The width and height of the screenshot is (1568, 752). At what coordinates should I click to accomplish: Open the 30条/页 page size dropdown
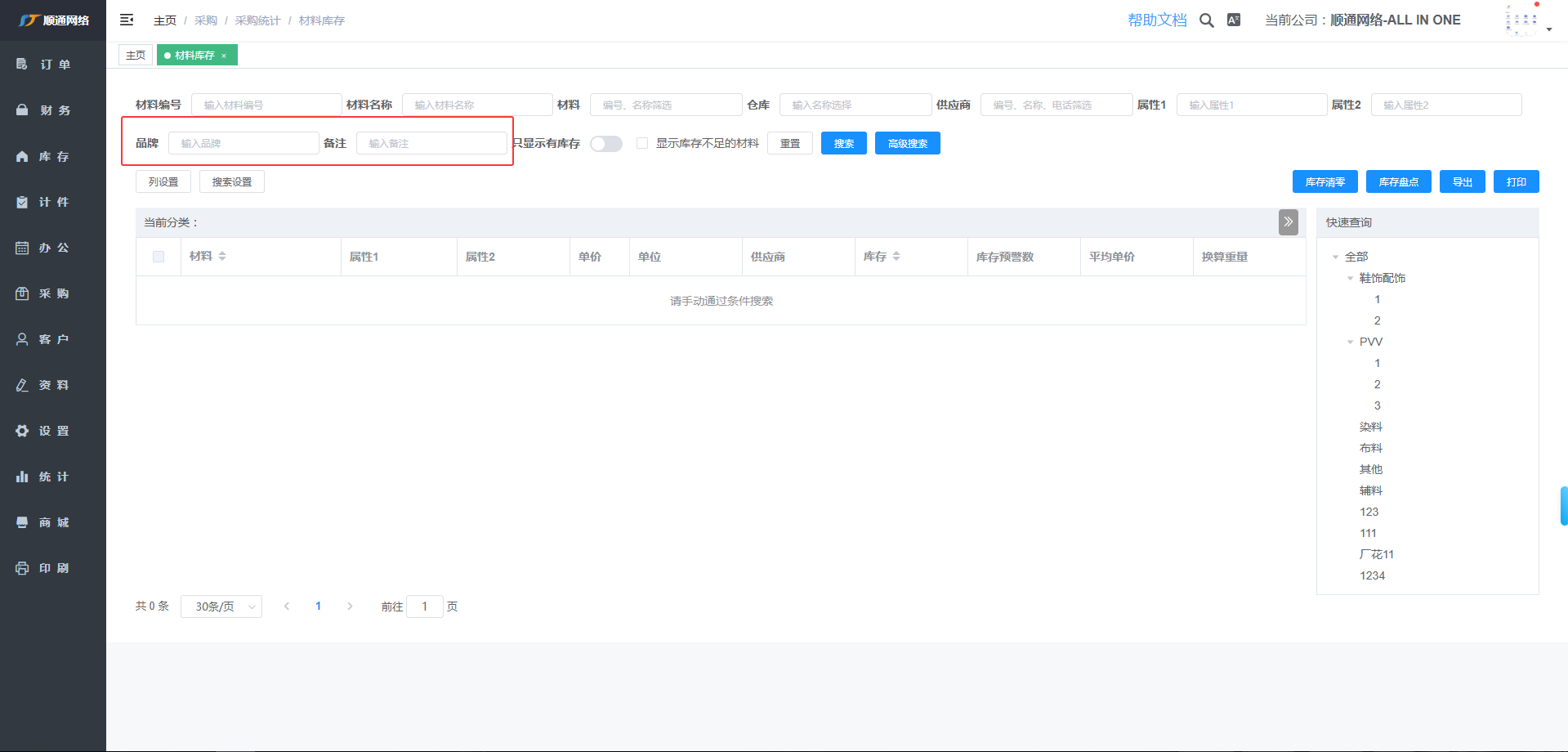pyautogui.click(x=221, y=607)
